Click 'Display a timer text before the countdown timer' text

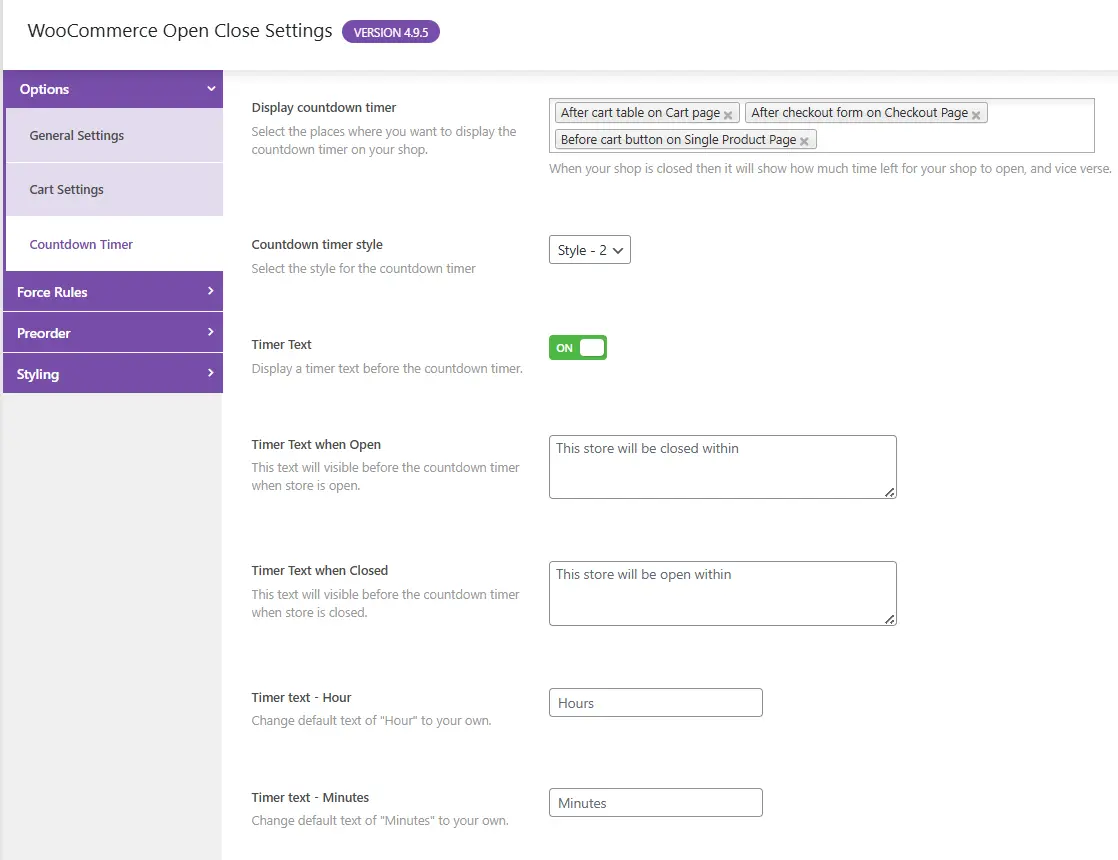pyautogui.click(x=386, y=369)
